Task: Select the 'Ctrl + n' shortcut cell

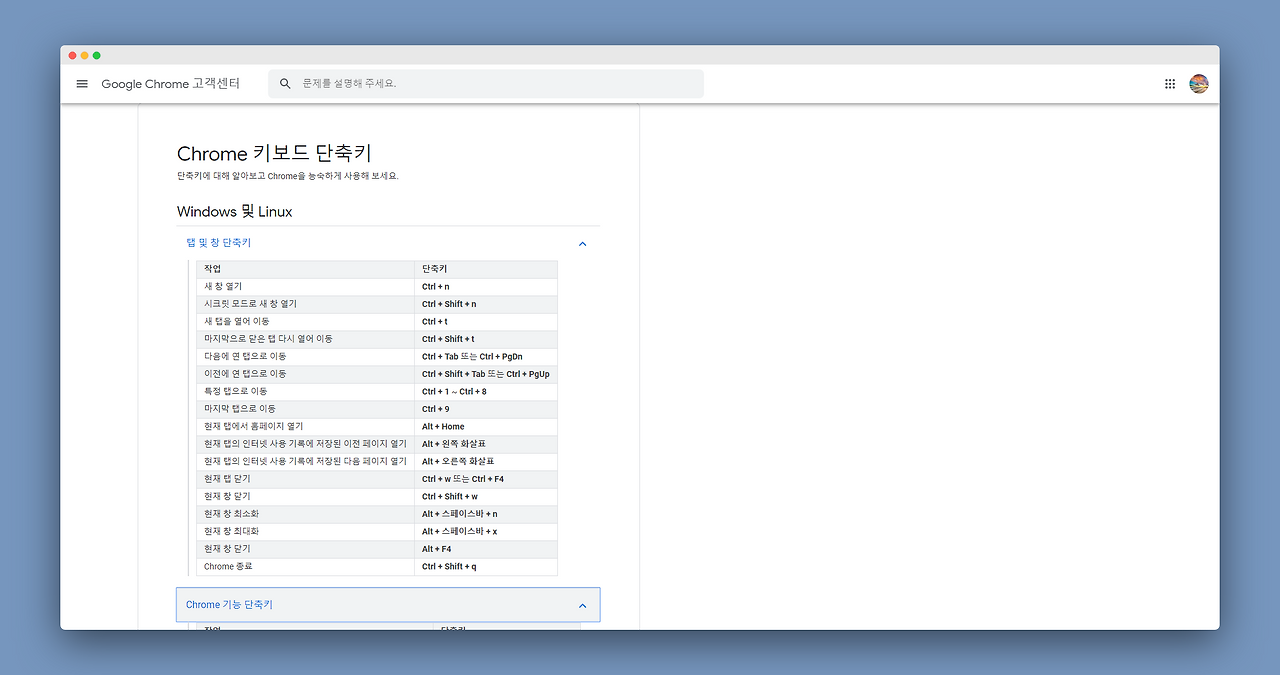Action: [x=486, y=286]
